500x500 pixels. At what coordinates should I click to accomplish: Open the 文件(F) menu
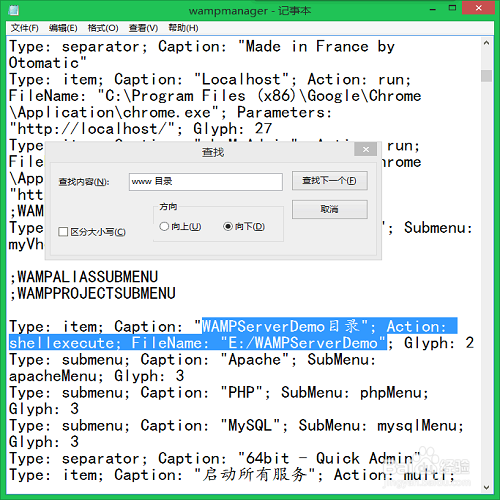[25, 28]
